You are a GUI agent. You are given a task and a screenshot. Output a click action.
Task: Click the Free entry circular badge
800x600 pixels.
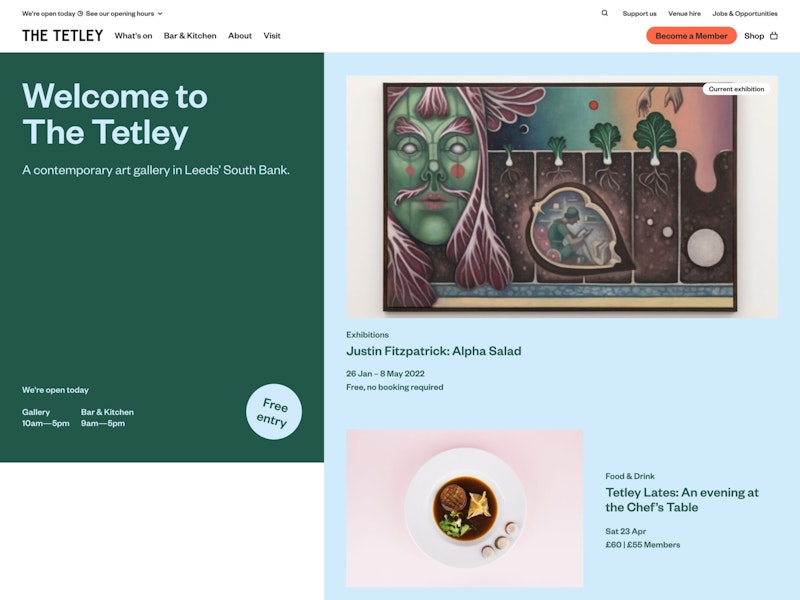coord(274,412)
